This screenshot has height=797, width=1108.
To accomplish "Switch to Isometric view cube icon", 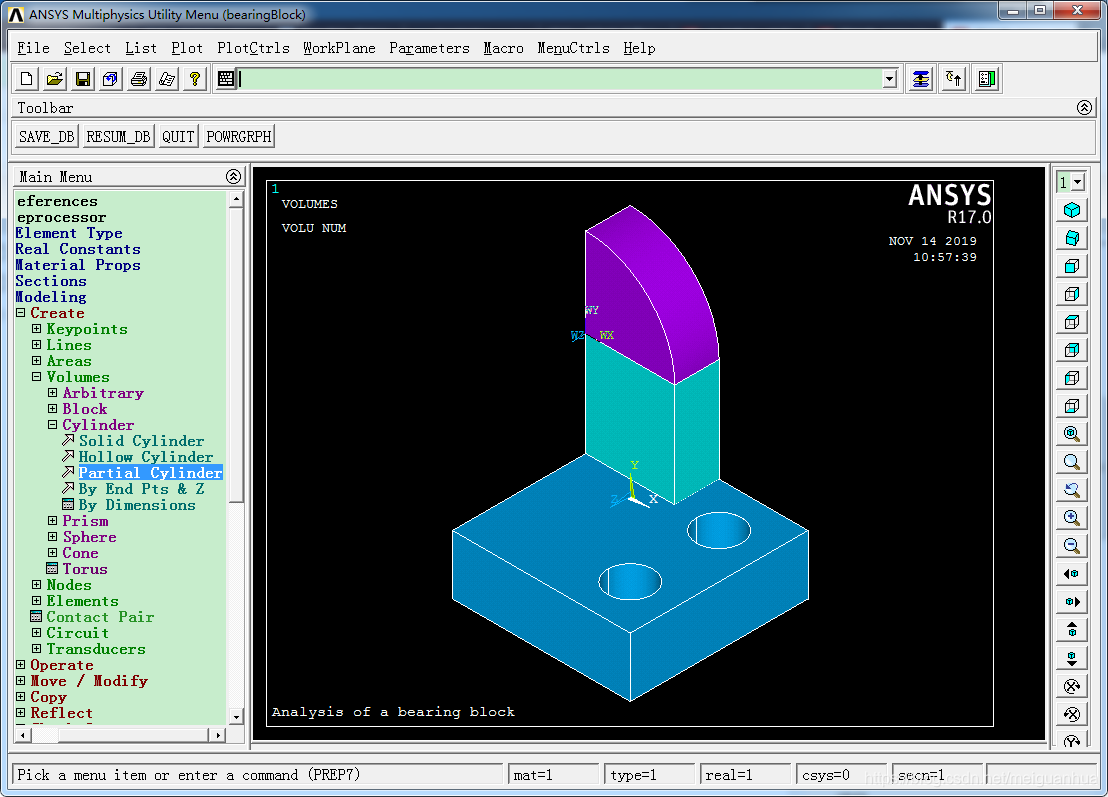I will [x=1072, y=210].
